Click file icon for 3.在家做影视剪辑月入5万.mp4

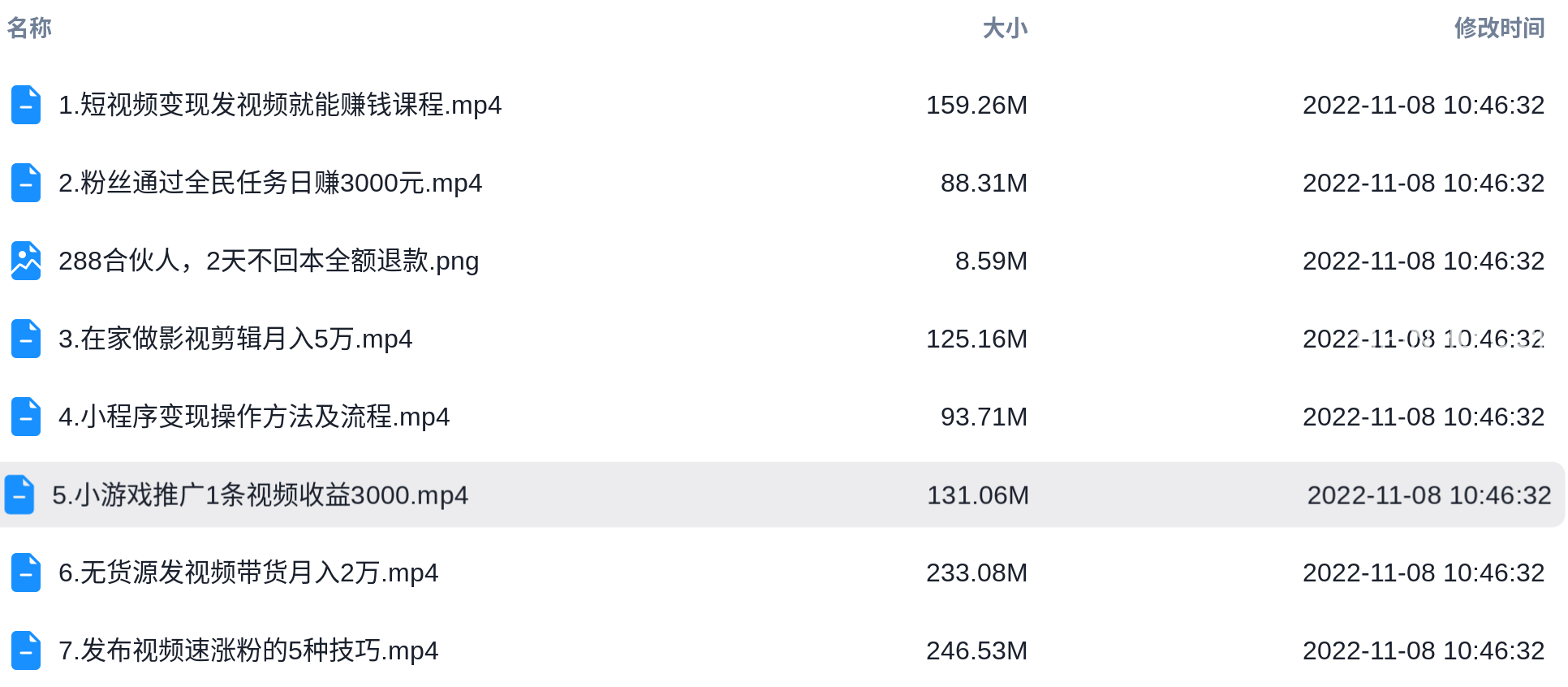26,339
